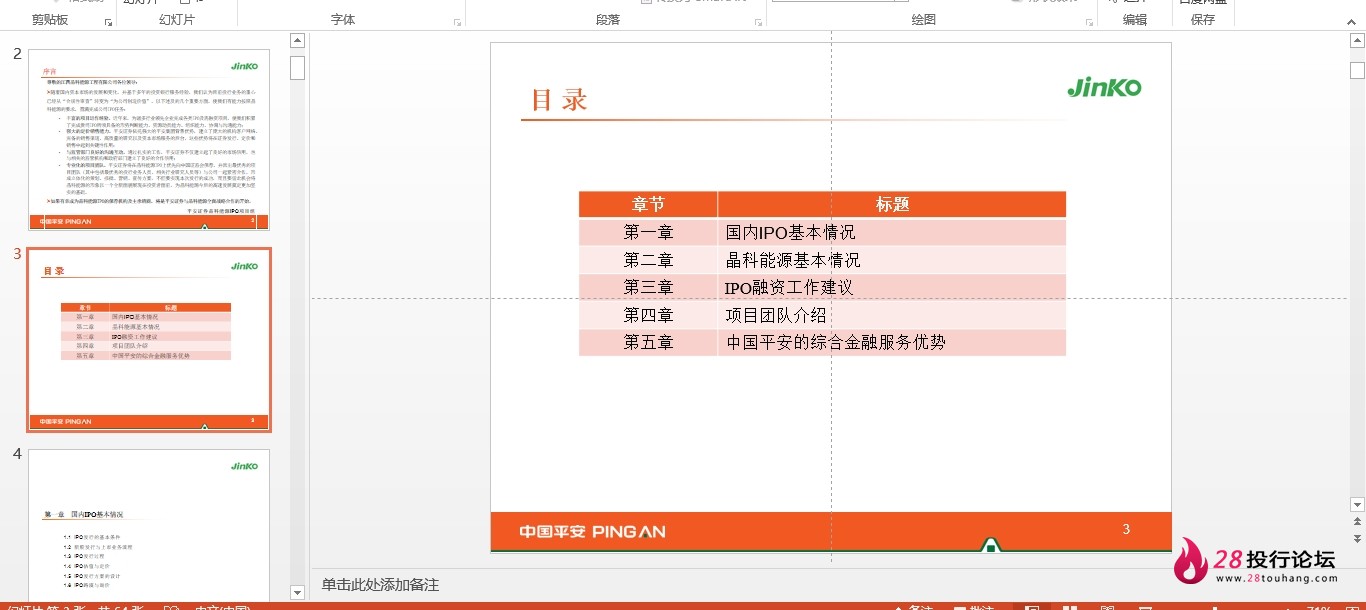
Task: Select the 标题 header cell in the table
Action: tap(892, 204)
